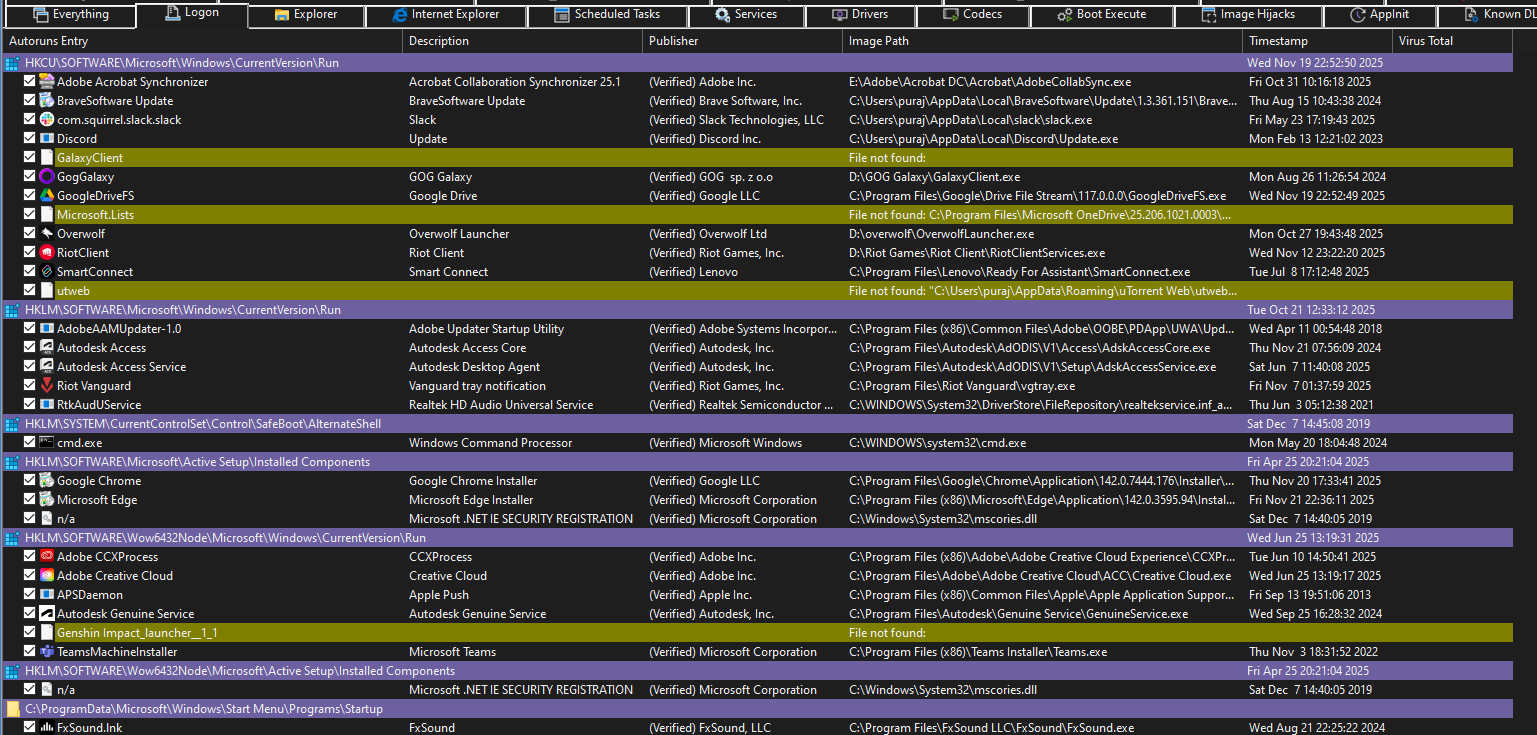This screenshot has height=735, width=1537.
Task: Uncheck the Adobe Acrobat Synchronizer autorun entry
Action: pyautogui.click(x=29, y=82)
